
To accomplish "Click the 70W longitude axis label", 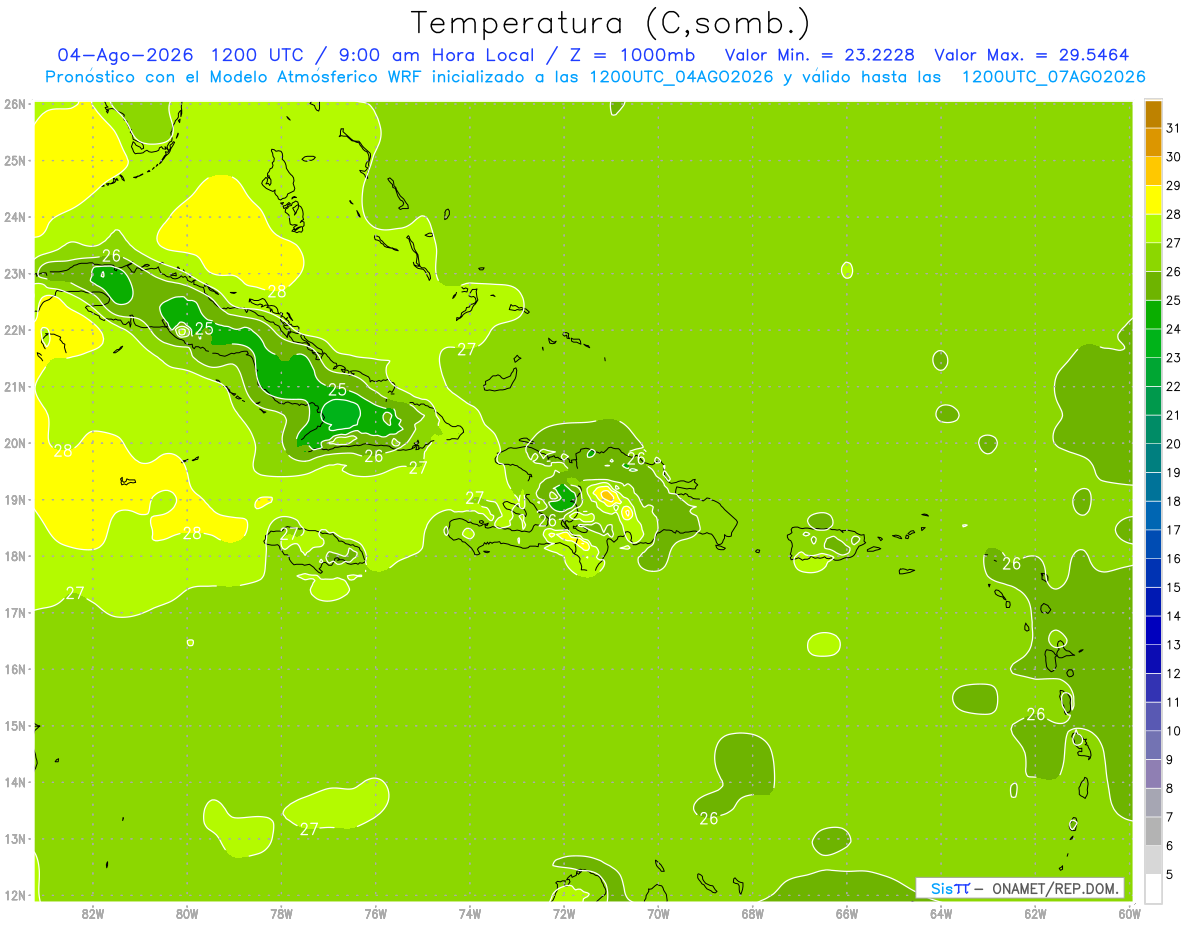I will 658,913.
